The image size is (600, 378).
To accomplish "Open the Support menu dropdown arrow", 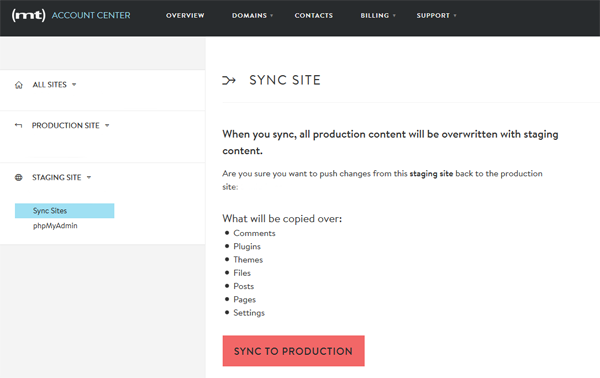I will (455, 16).
